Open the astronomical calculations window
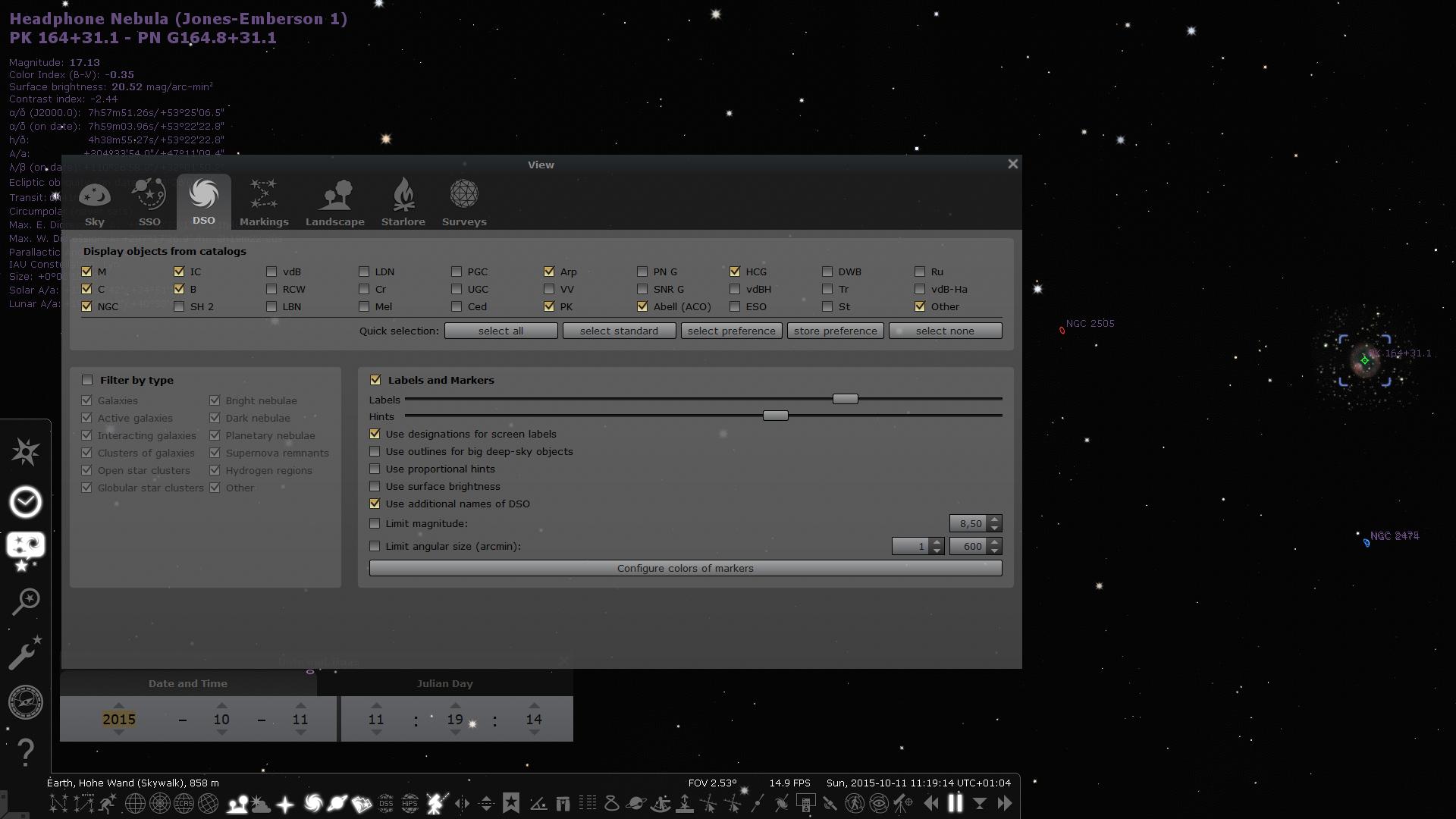The height and width of the screenshot is (819, 1456). (25, 703)
